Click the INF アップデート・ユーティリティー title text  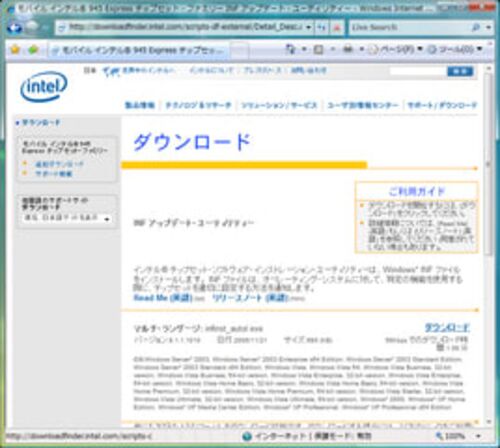coord(193,223)
